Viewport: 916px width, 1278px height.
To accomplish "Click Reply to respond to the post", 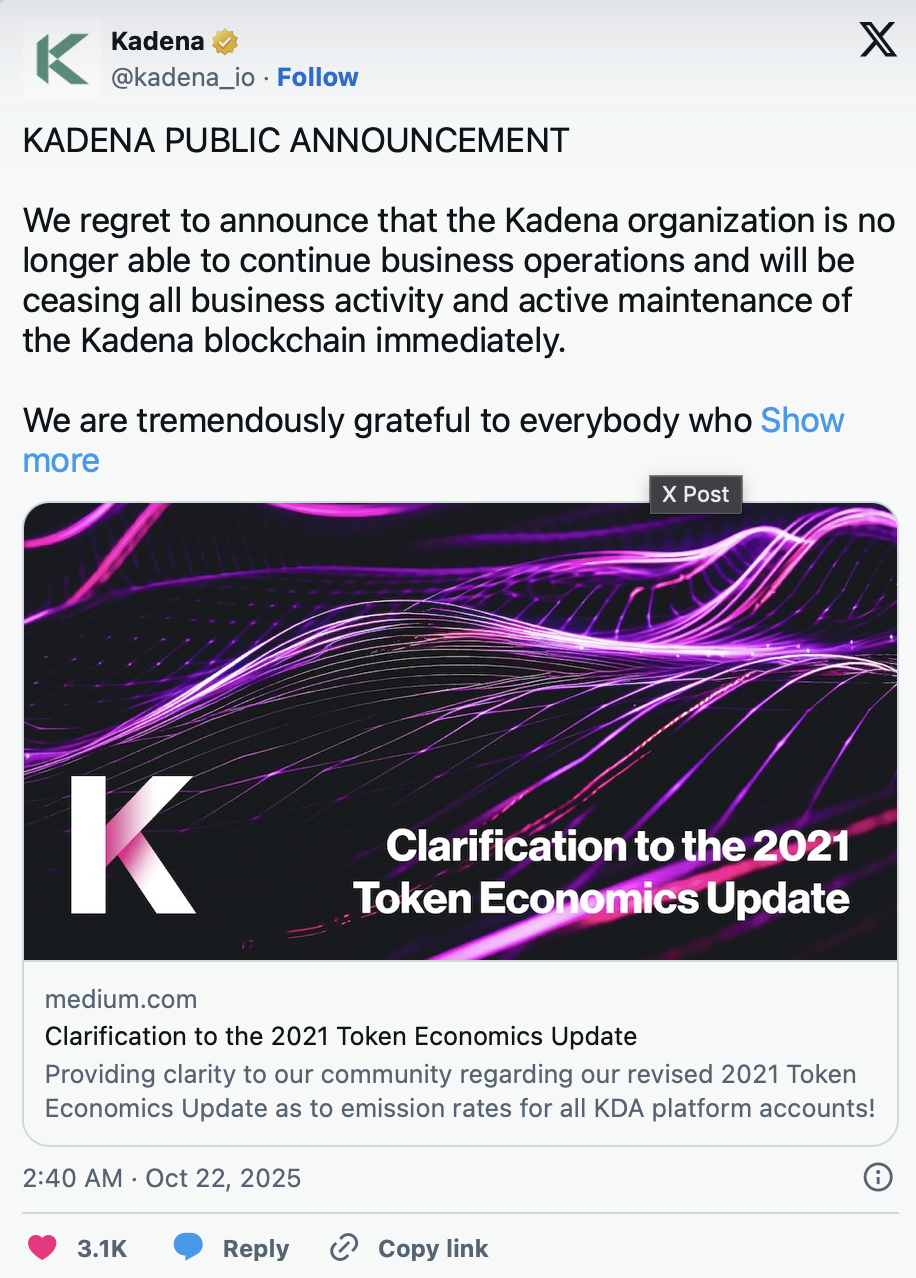I will click(x=256, y=1248).
